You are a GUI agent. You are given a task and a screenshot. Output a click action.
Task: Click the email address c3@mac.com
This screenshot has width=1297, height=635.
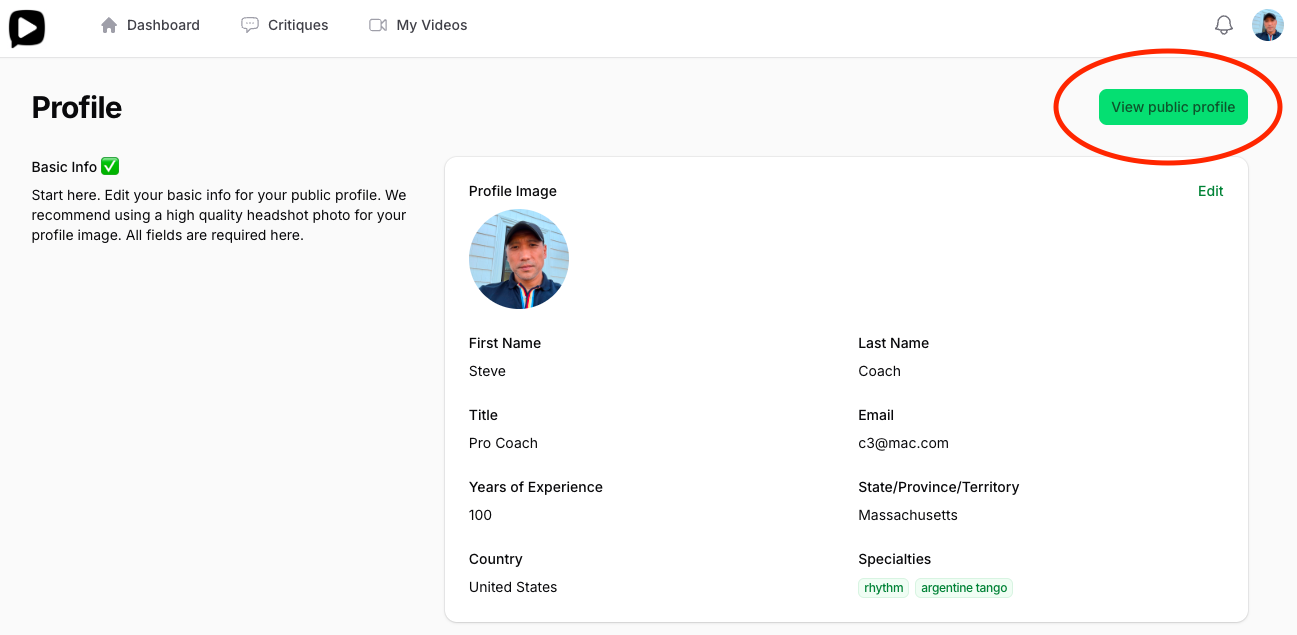pos(903,443)
